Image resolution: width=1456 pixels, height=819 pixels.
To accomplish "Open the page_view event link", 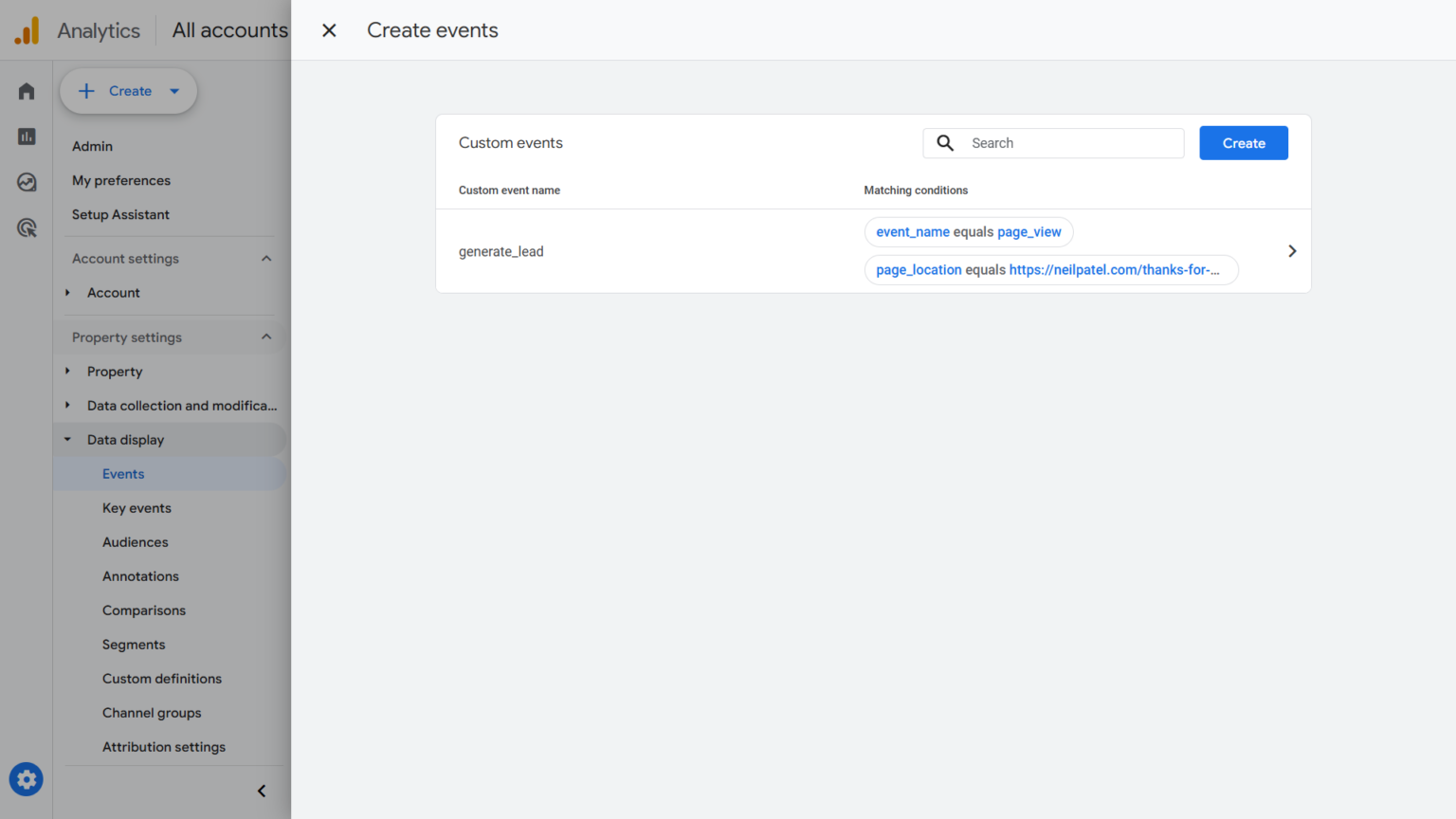I will pos(1029,231).
